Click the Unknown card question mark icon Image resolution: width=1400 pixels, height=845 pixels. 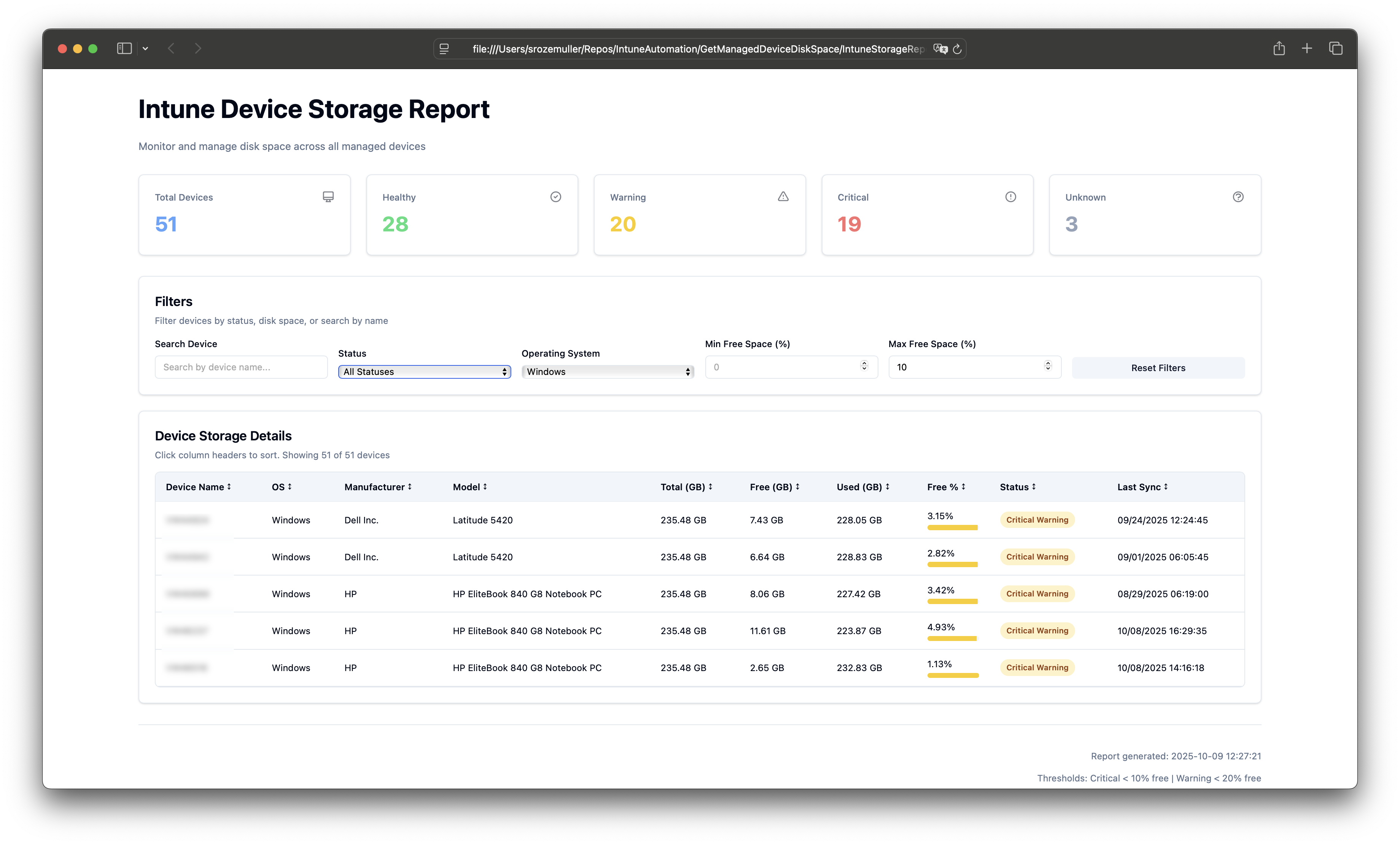tap(1238, 197)
